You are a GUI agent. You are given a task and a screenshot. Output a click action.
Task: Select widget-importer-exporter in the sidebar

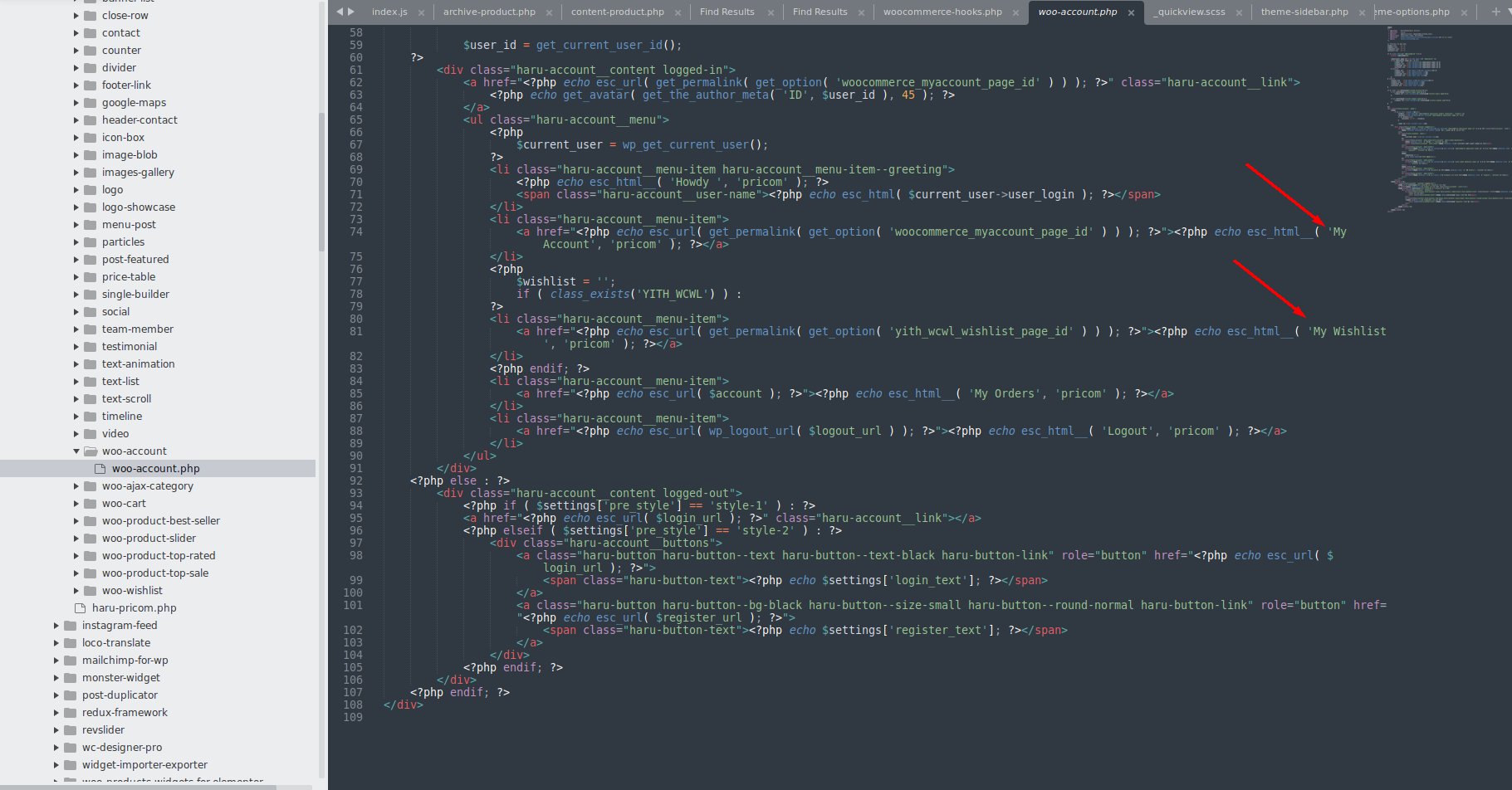coord(144,764)
